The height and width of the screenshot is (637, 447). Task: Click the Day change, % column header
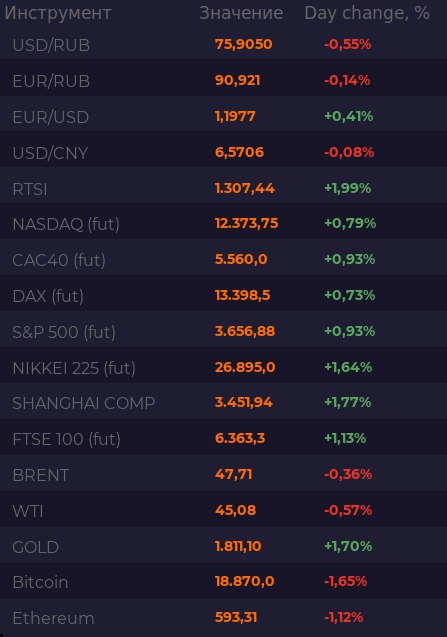(x=367, y=13)
